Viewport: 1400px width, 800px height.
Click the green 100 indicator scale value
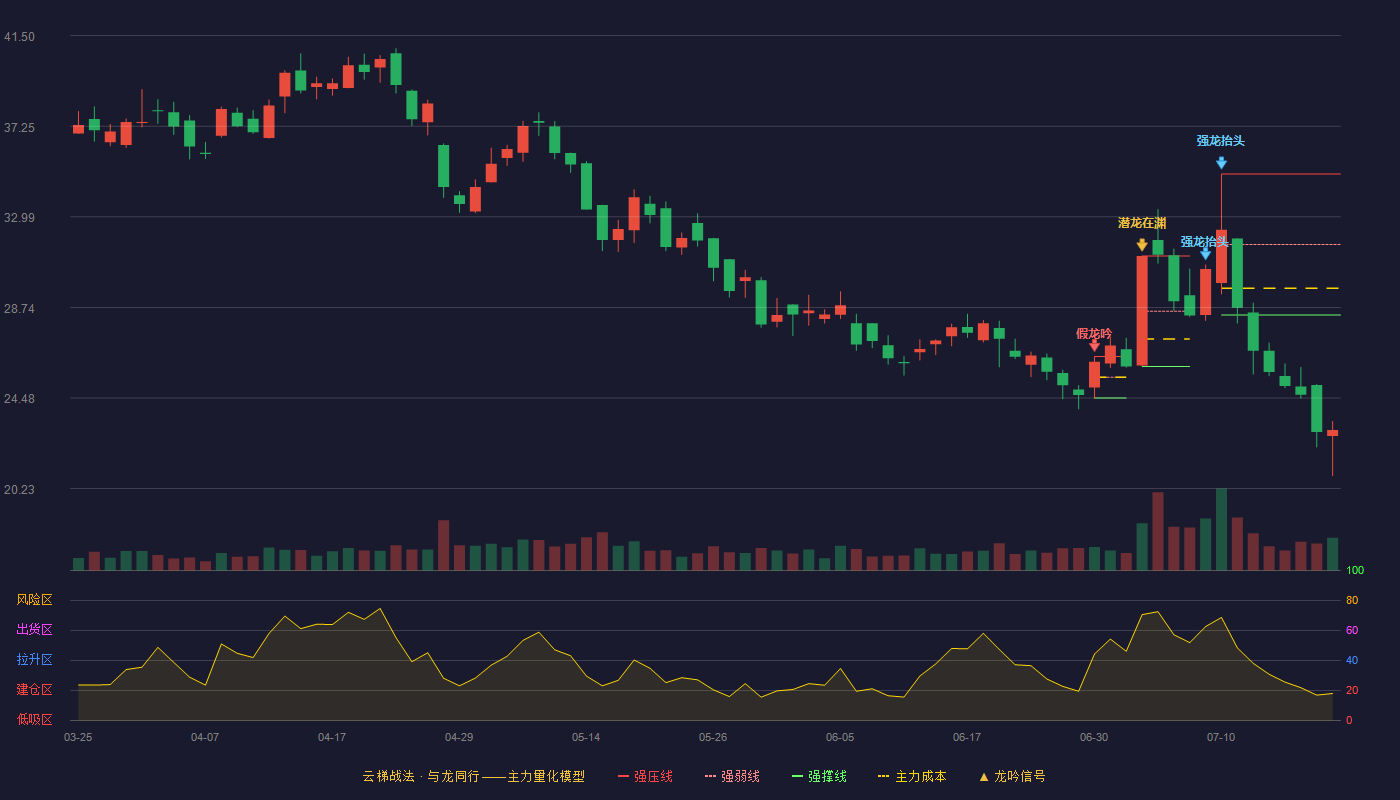(x=1355, y=571)
